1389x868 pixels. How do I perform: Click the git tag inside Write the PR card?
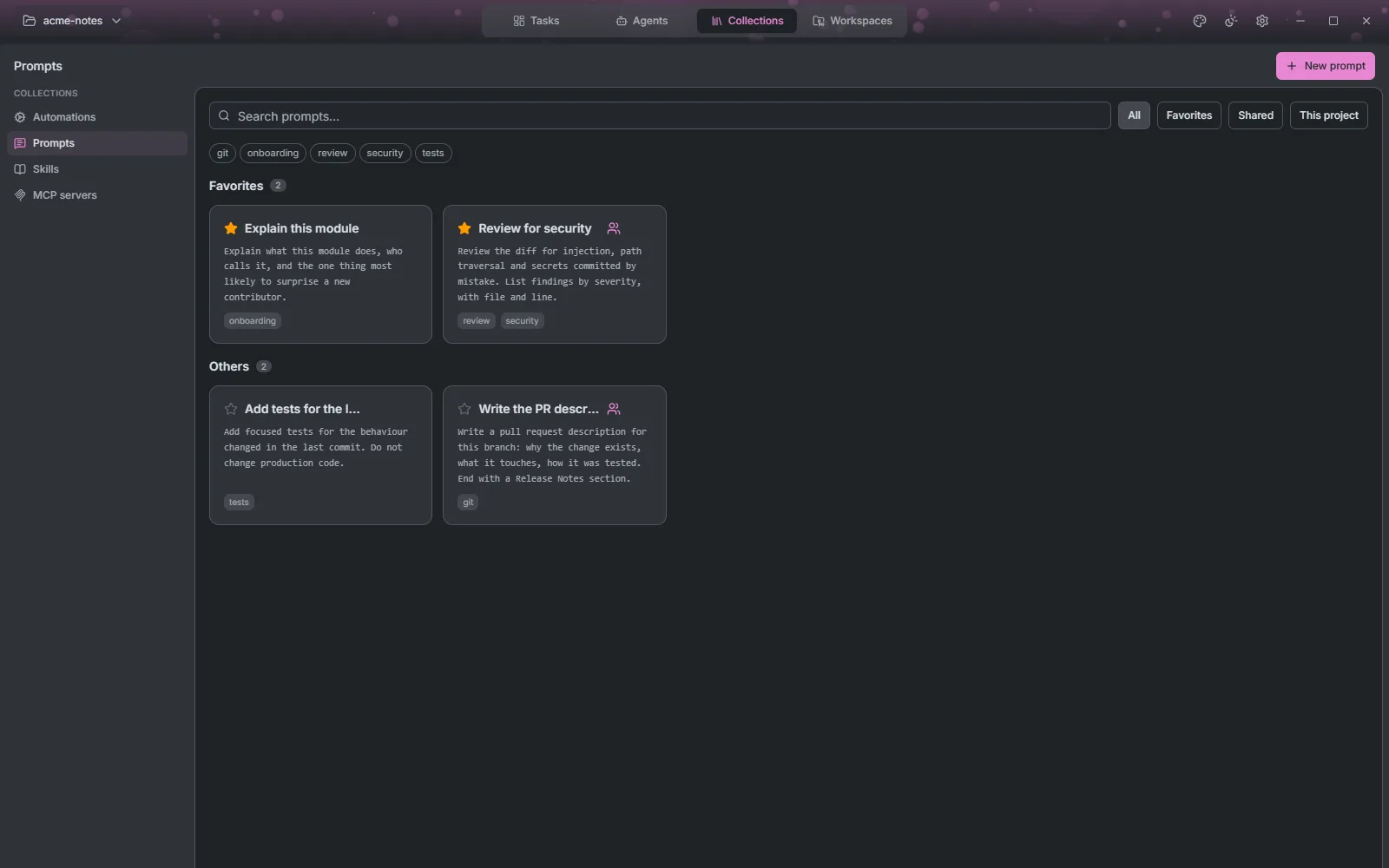pos(468,503)
